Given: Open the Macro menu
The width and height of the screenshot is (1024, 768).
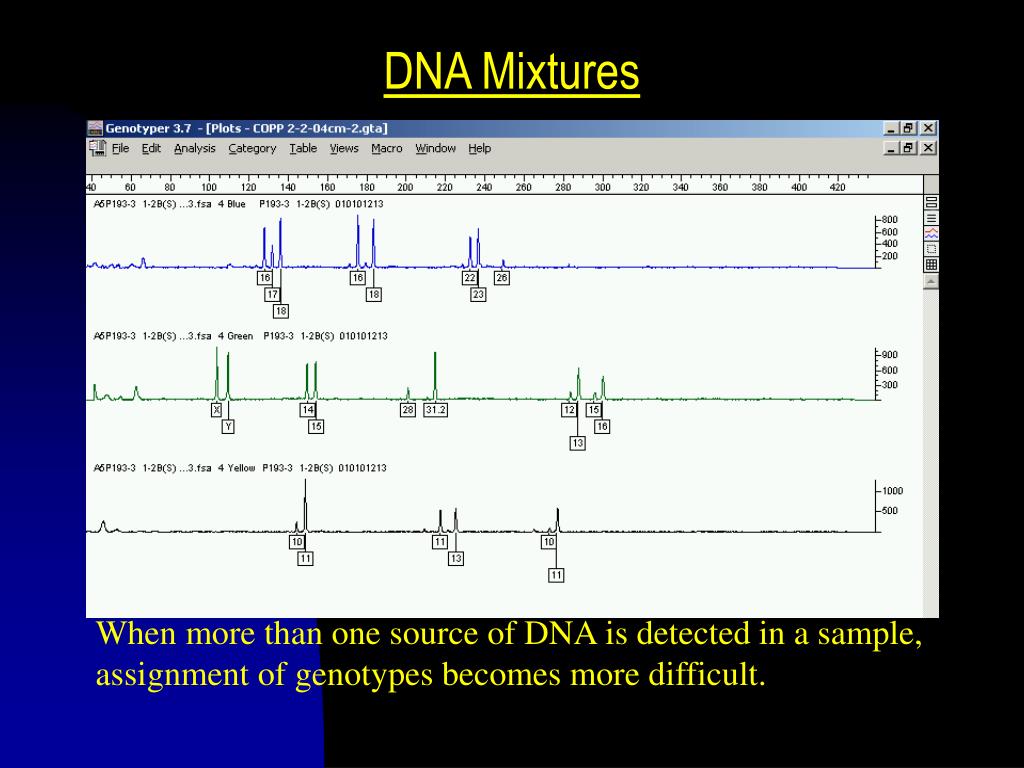Looking at the screenshot, I should coord(387,149).
